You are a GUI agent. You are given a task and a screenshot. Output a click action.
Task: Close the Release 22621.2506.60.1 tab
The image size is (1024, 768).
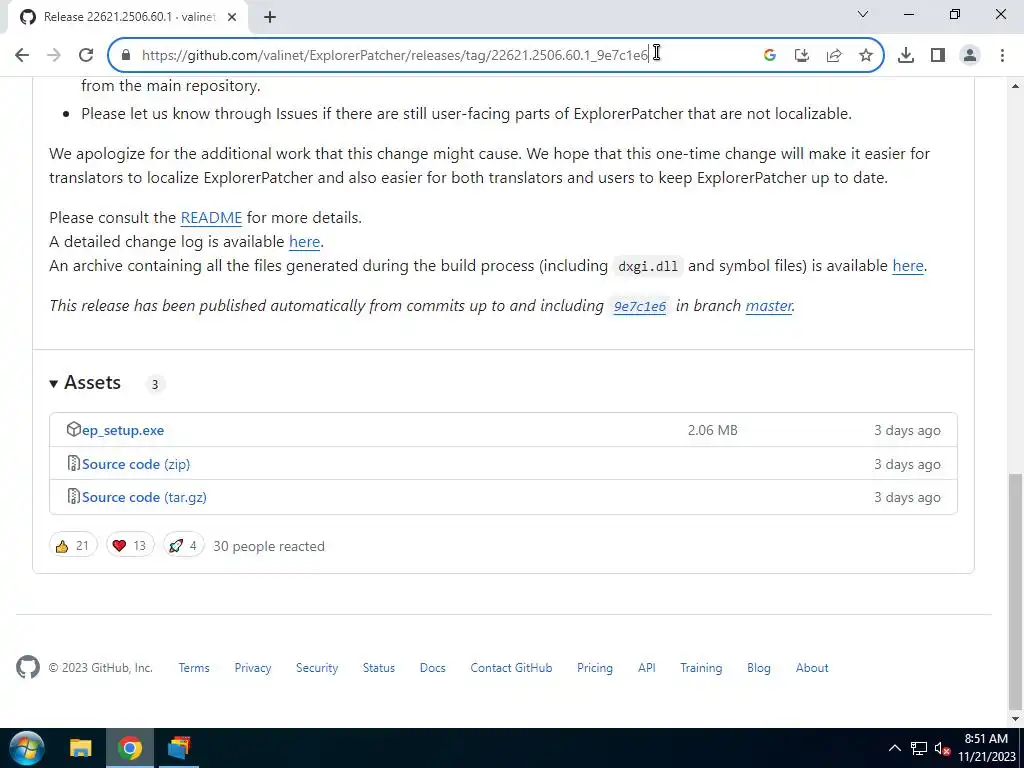click(x=232, y=17)
